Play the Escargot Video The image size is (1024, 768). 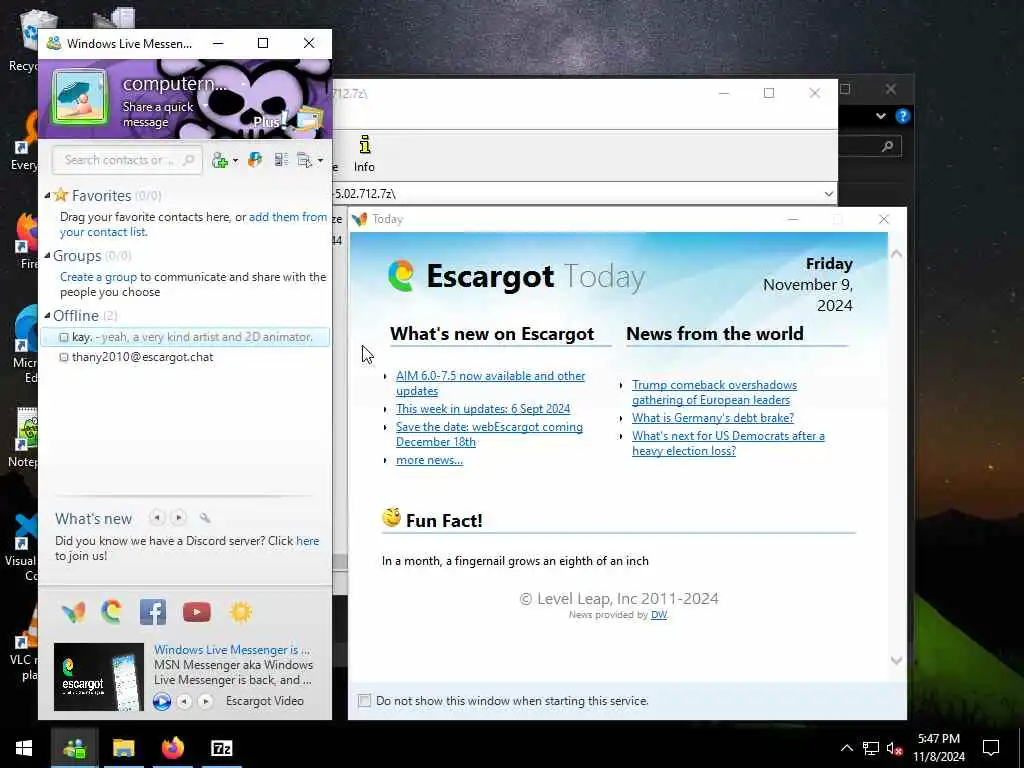tap(162, 701)
